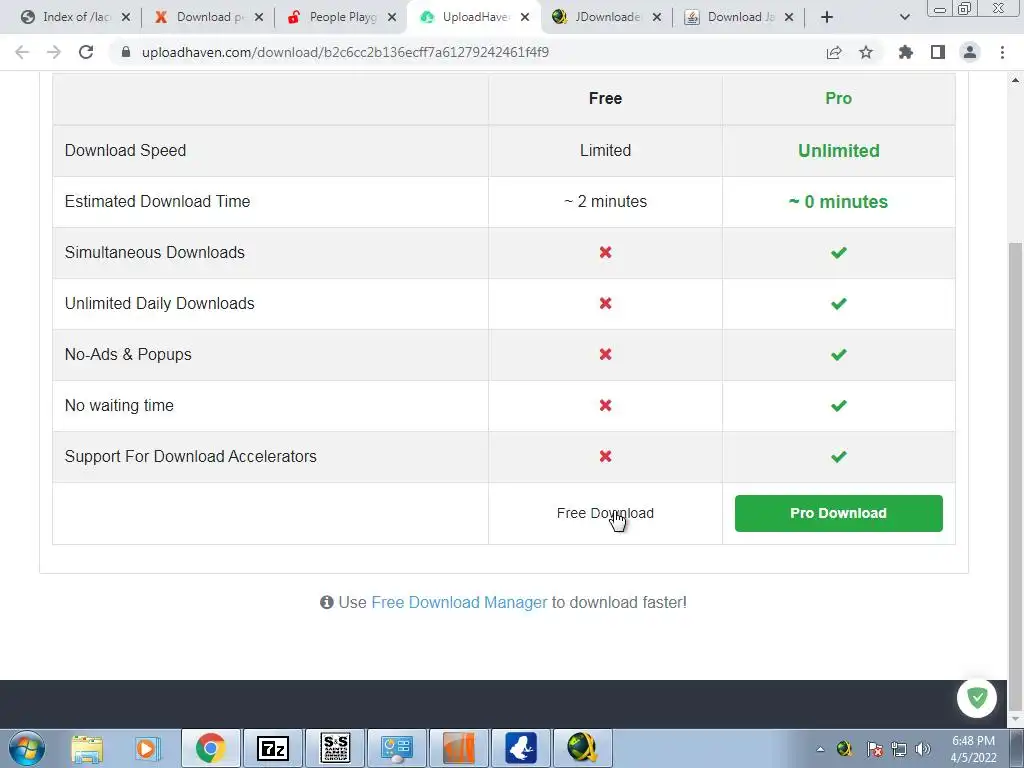1024x768 pixels.
Task: Click green check for Unlimited Daily Downloads
Action: click(839, 303)
